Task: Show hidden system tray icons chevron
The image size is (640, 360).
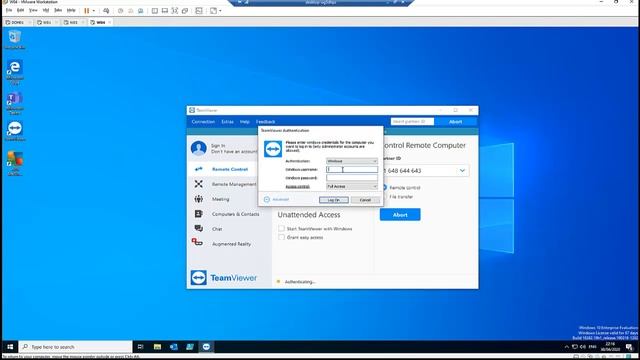Action: point(567,347)
